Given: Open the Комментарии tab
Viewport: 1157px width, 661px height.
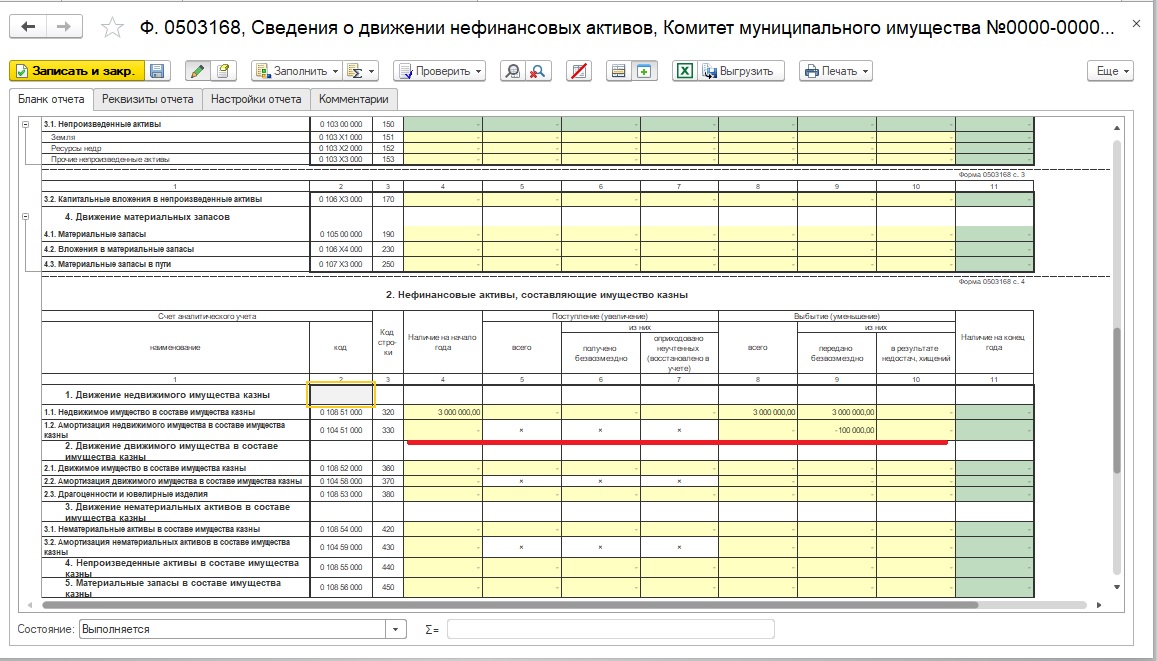Looking at the screenshot, I should pyautogui.click(x=354, y=99).
